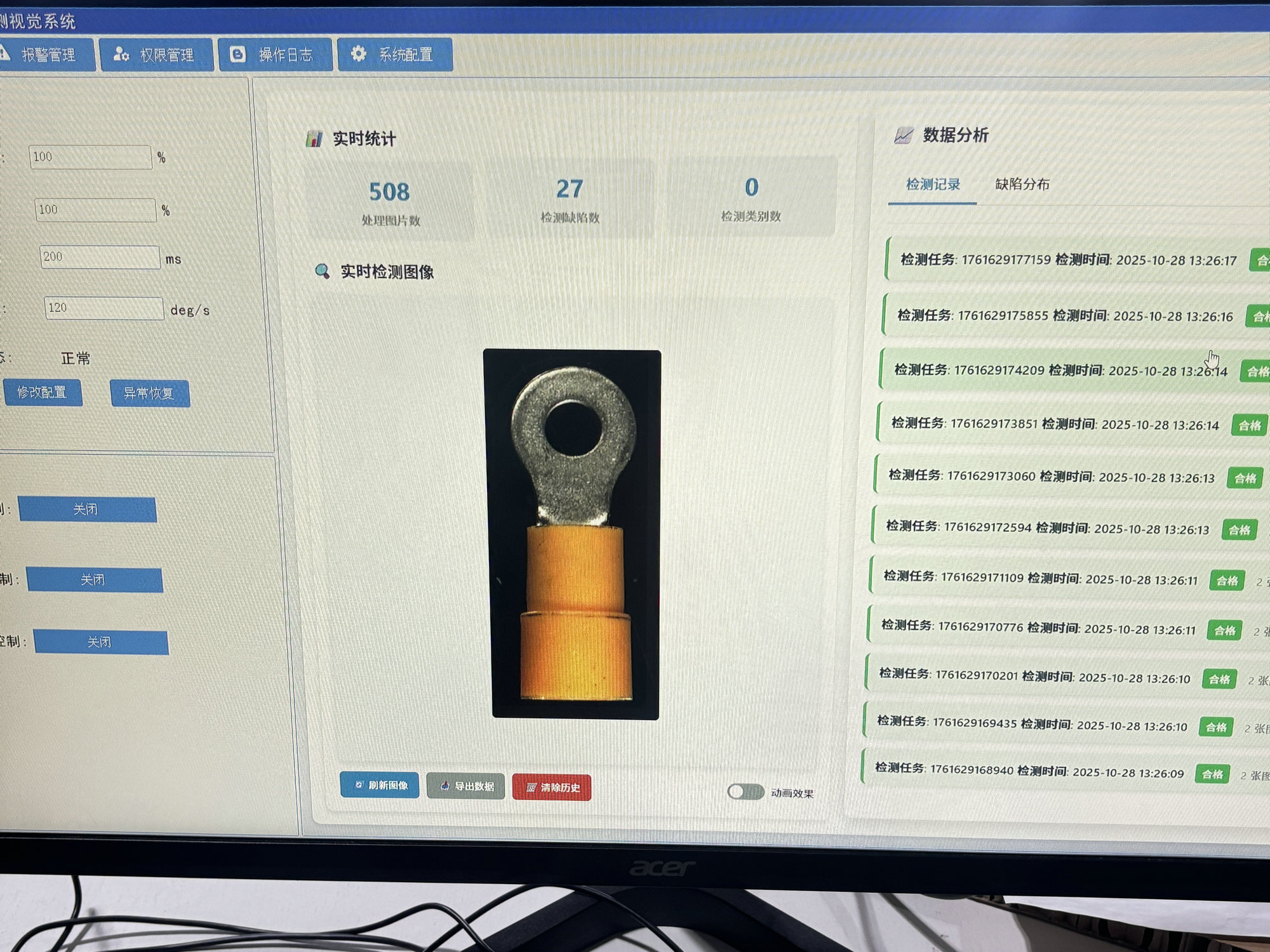Click the 200 ms input field
Screen dimensions: 1270x952
coord(100,257)
